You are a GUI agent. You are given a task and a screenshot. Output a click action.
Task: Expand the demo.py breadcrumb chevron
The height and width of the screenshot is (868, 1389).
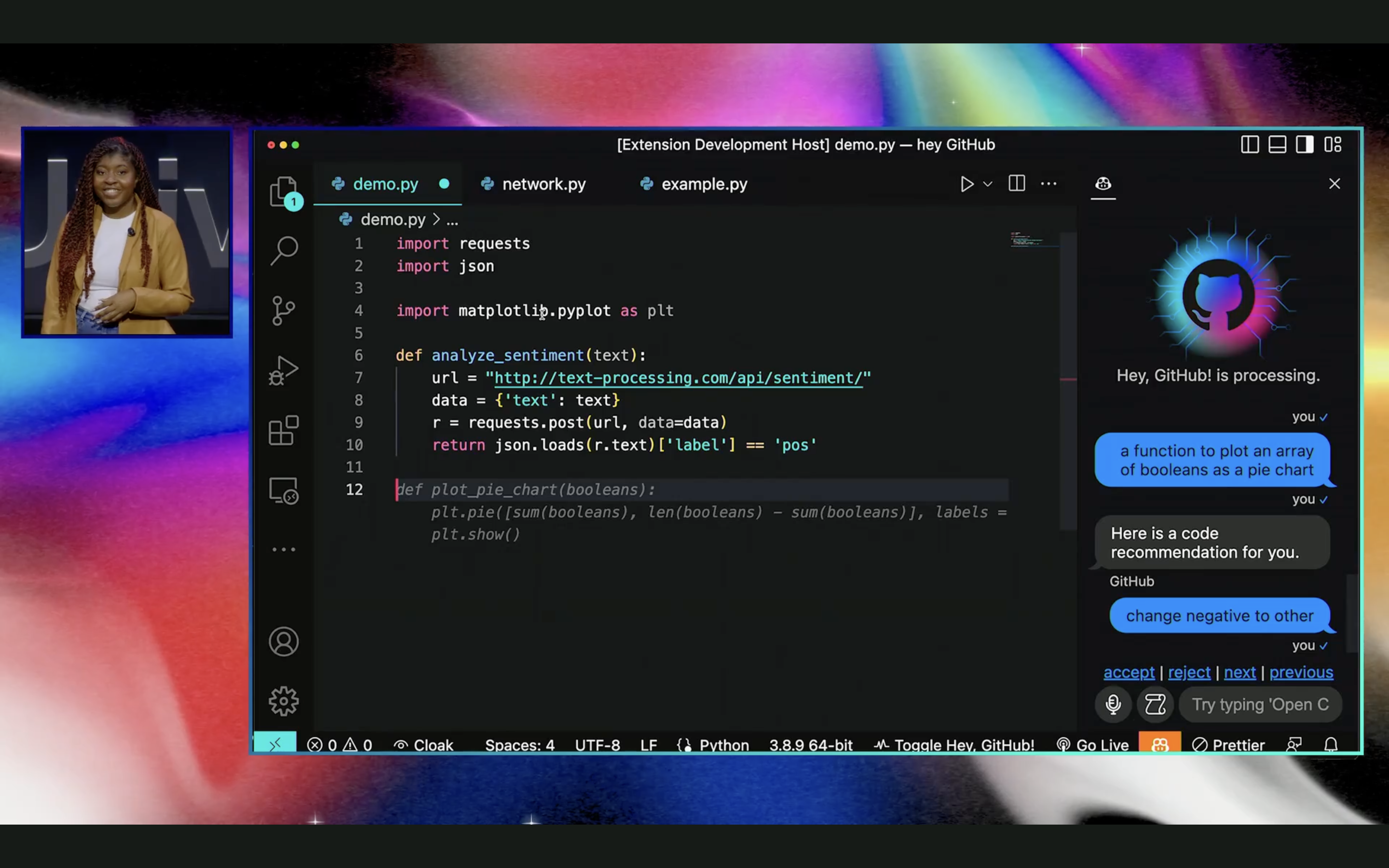(x=436, y=219)
